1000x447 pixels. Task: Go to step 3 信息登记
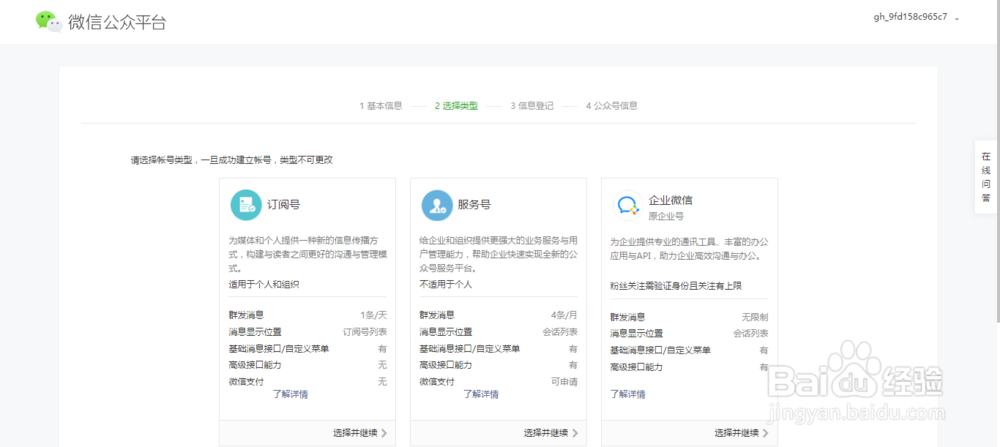[532, 106]
